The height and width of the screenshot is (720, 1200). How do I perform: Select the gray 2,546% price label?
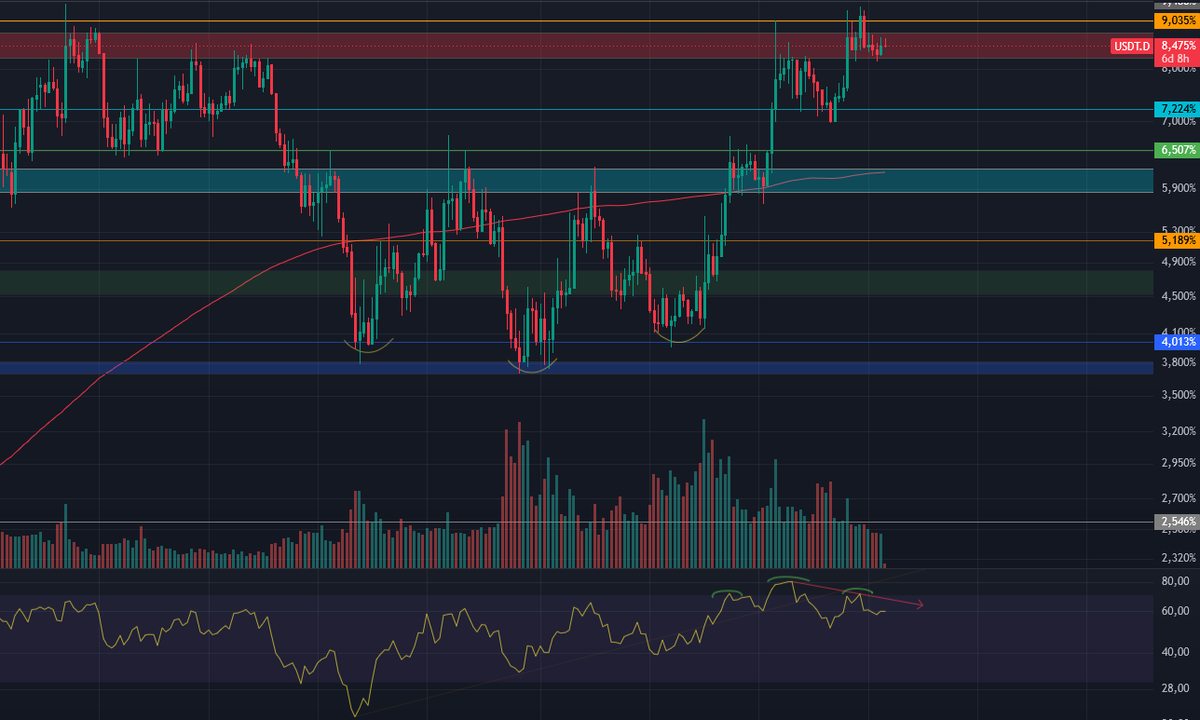point(1176,521)
